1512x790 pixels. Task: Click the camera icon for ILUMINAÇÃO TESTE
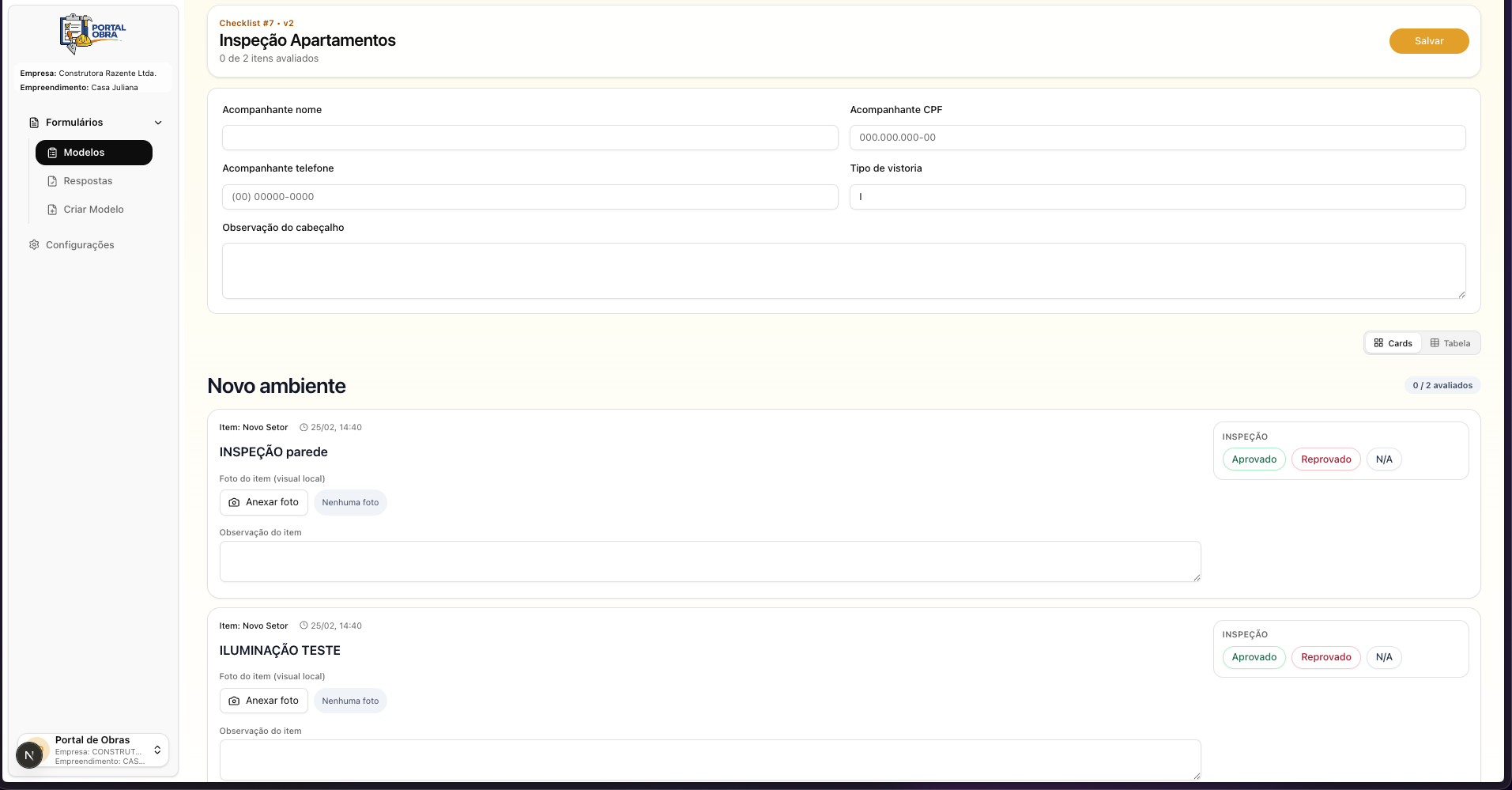click(x=234, y=701)
